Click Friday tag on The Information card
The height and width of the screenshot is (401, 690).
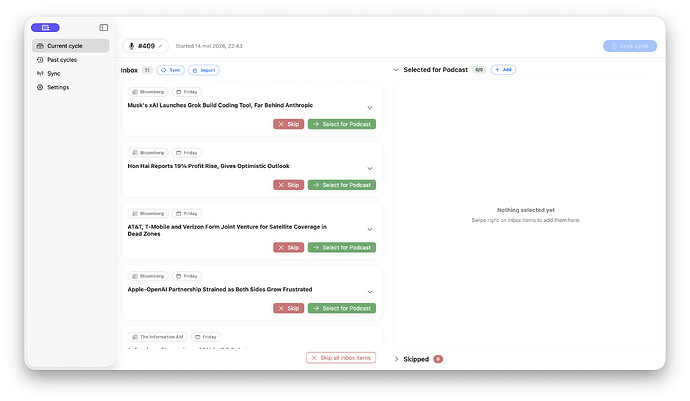(x=206, y=337)
